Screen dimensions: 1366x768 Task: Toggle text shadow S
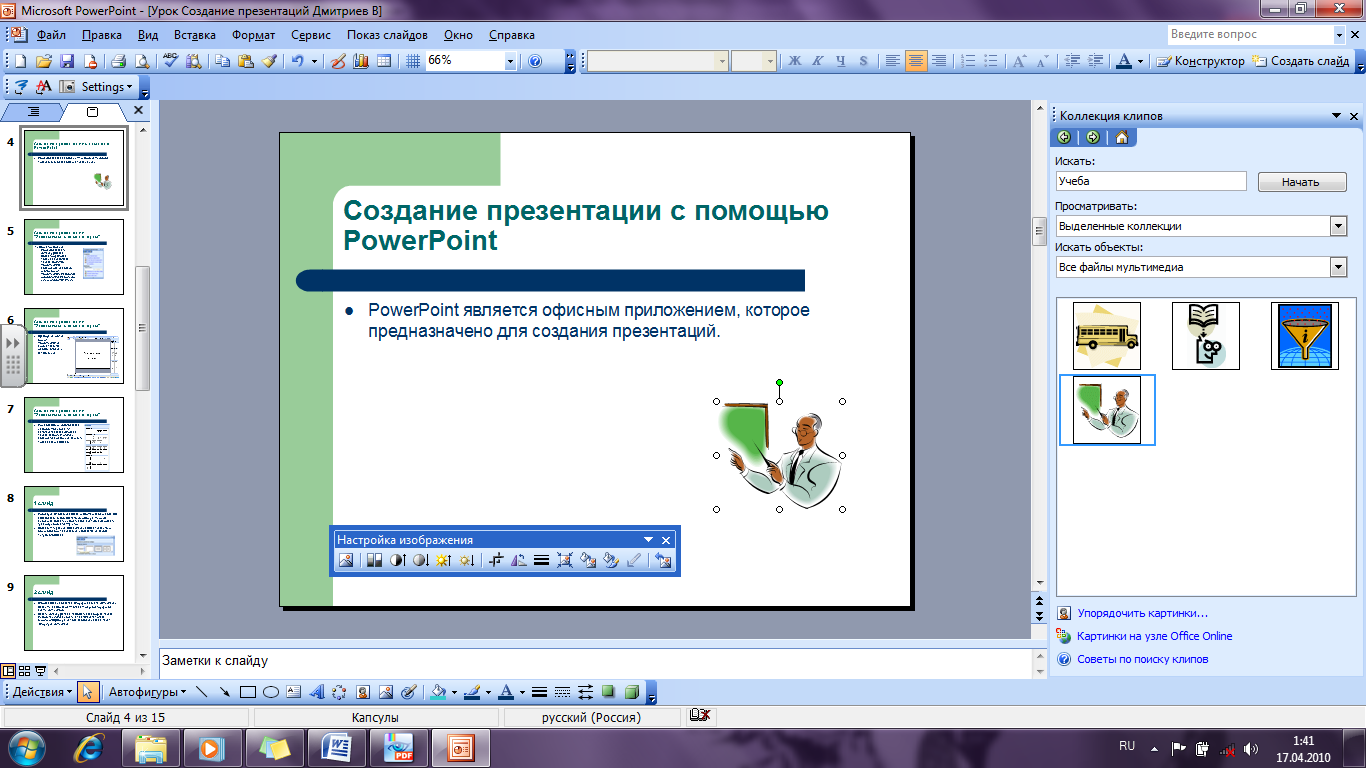pos(864,61)
